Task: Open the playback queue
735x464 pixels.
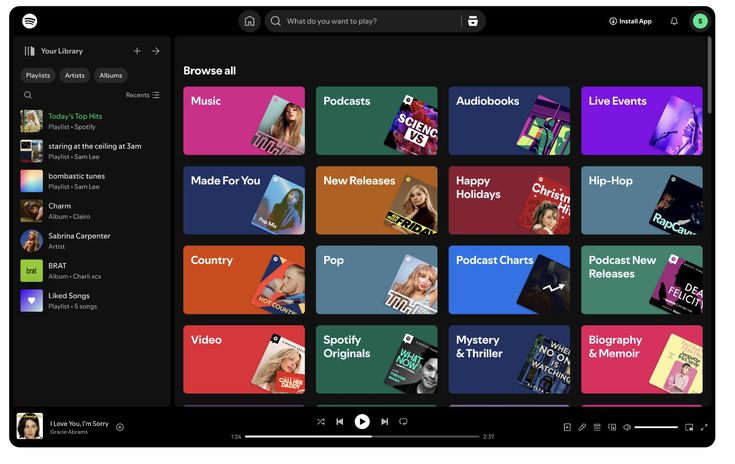Action: [597, 427]
